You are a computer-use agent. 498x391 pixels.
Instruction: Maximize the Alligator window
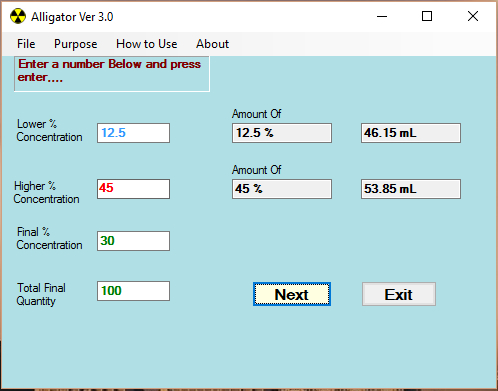click(427, 16)
